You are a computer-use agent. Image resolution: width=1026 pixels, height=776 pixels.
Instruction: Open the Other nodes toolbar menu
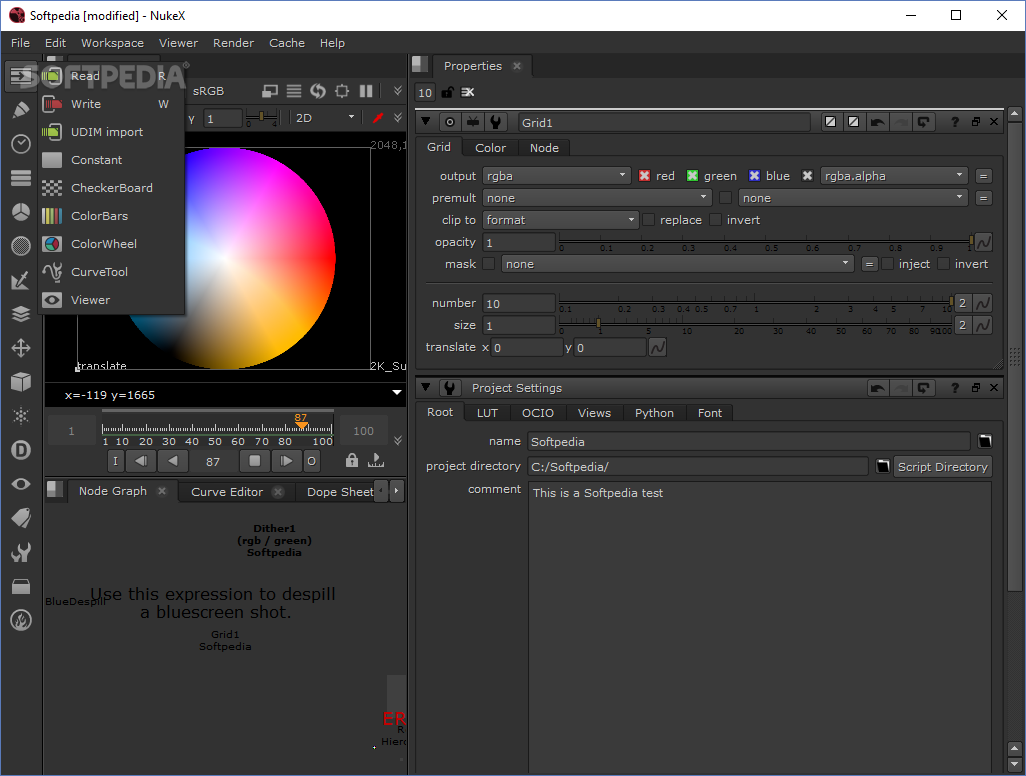(21, 586)
